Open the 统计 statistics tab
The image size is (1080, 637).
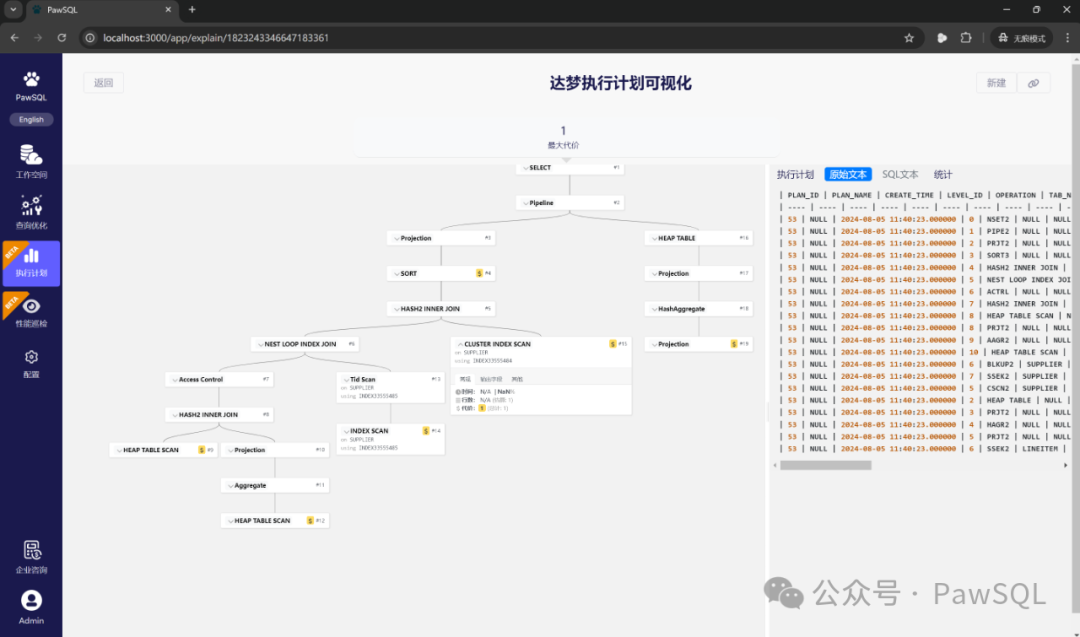942,174
